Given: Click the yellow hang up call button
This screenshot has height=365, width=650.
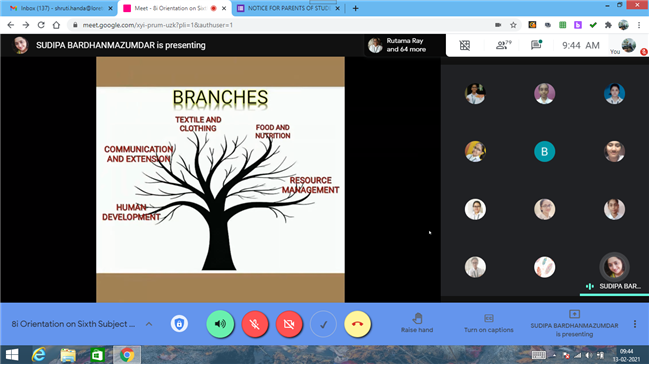Looking at the screenshot, I should 357,324.
